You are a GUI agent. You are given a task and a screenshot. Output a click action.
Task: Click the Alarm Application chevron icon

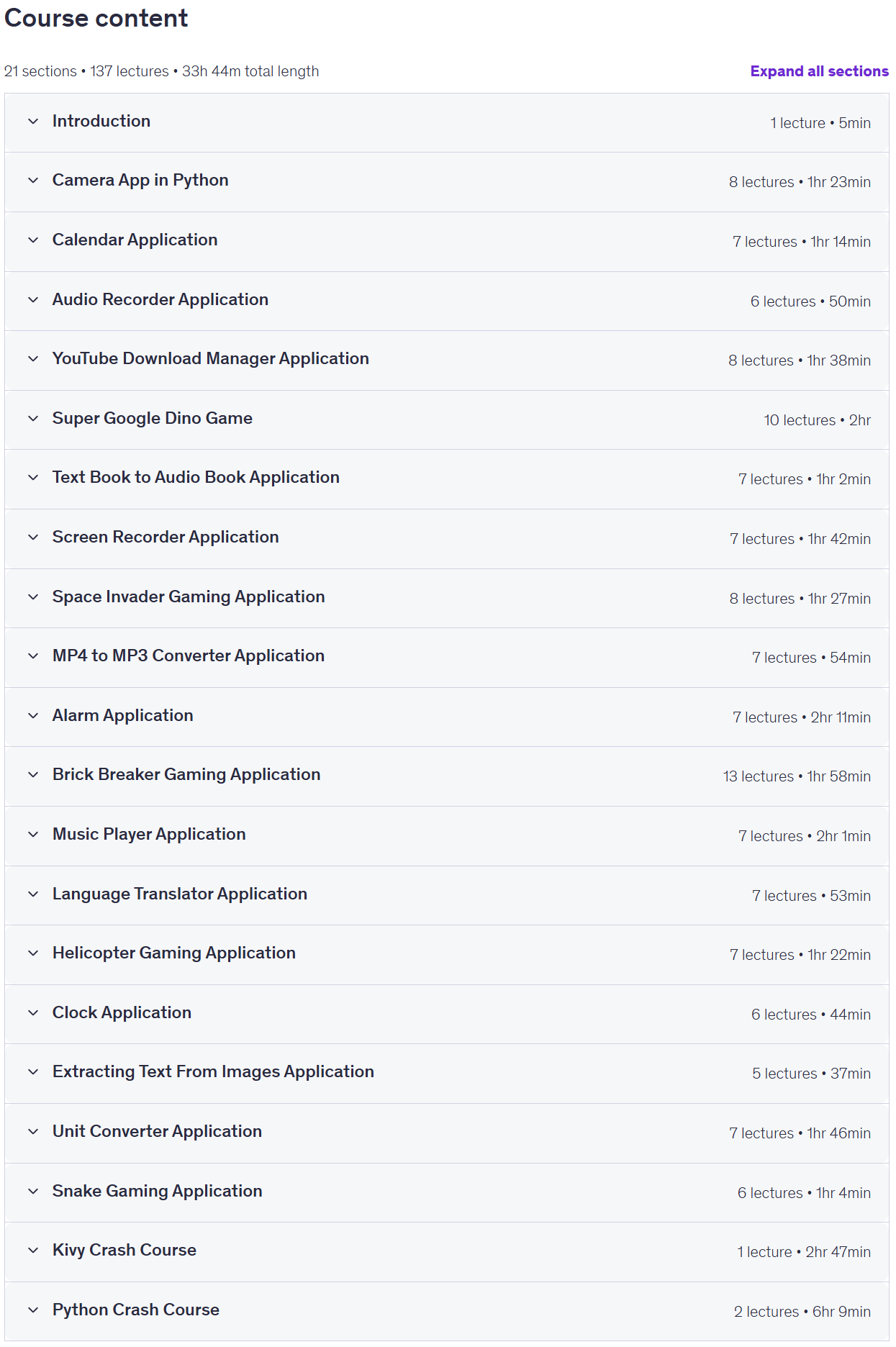[x=33, y=716]
